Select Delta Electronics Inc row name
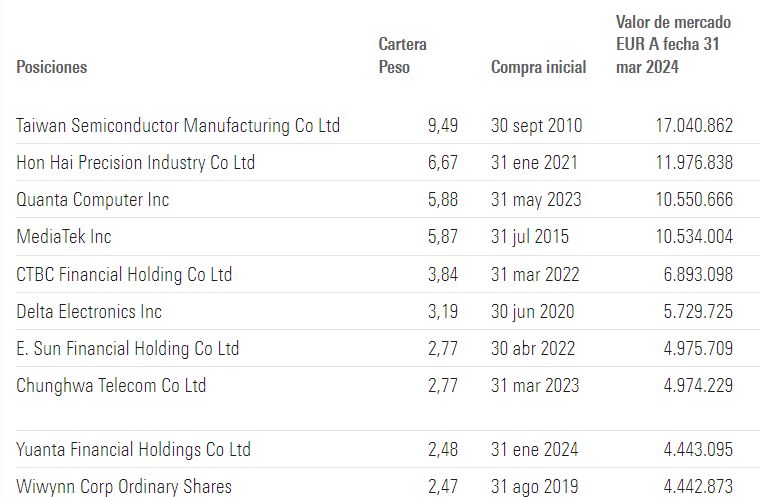Viewport: 760px width, 497px height. tap(89, 311)
